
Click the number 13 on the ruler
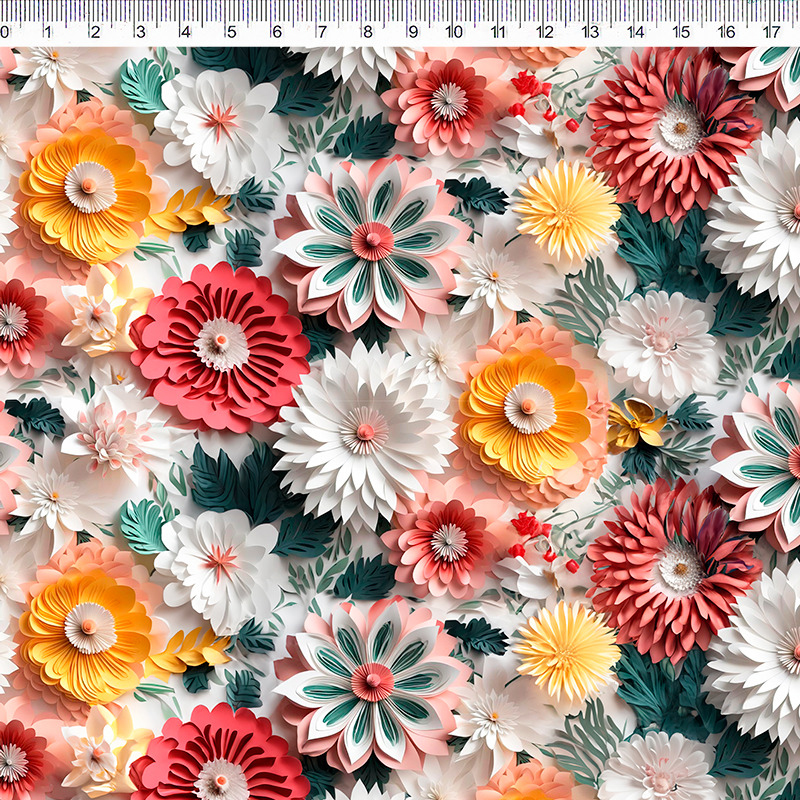[x=590, y=32]
